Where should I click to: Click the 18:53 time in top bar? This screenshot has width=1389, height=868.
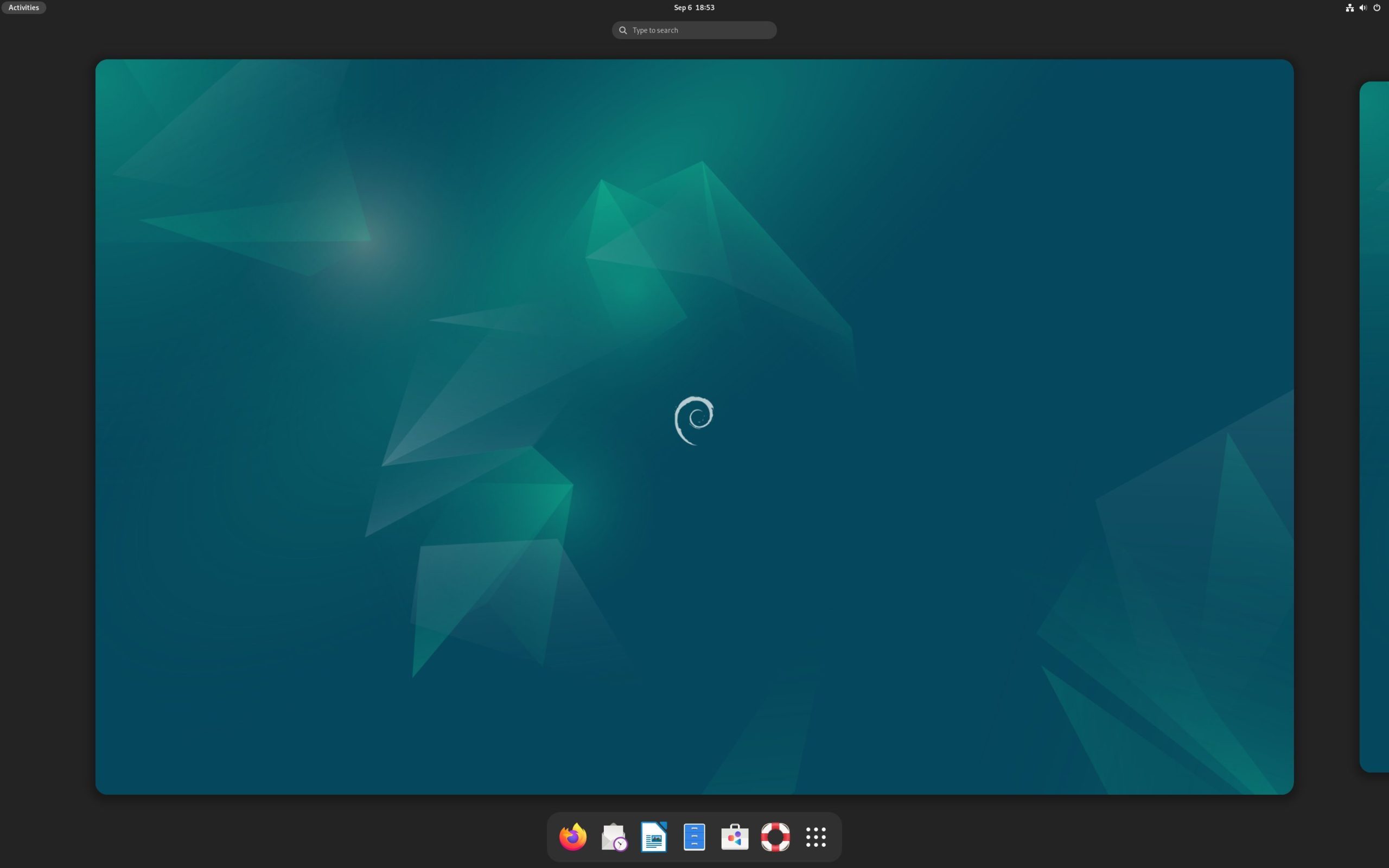tap(705, 8)
